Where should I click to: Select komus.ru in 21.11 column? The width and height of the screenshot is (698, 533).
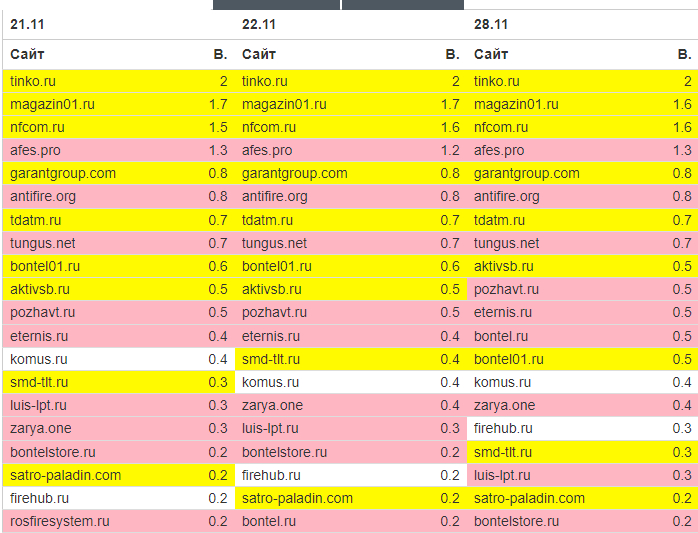click(x=39, y=359)
